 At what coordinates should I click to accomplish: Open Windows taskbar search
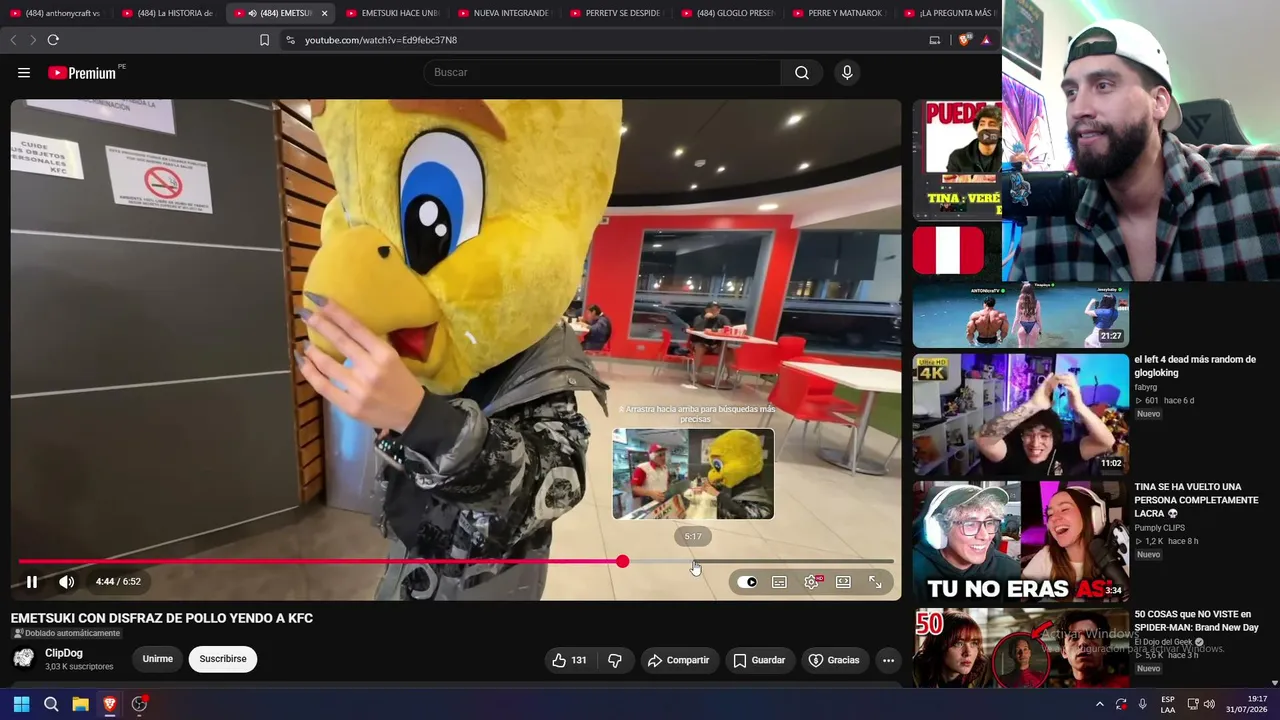coord(51,704)
